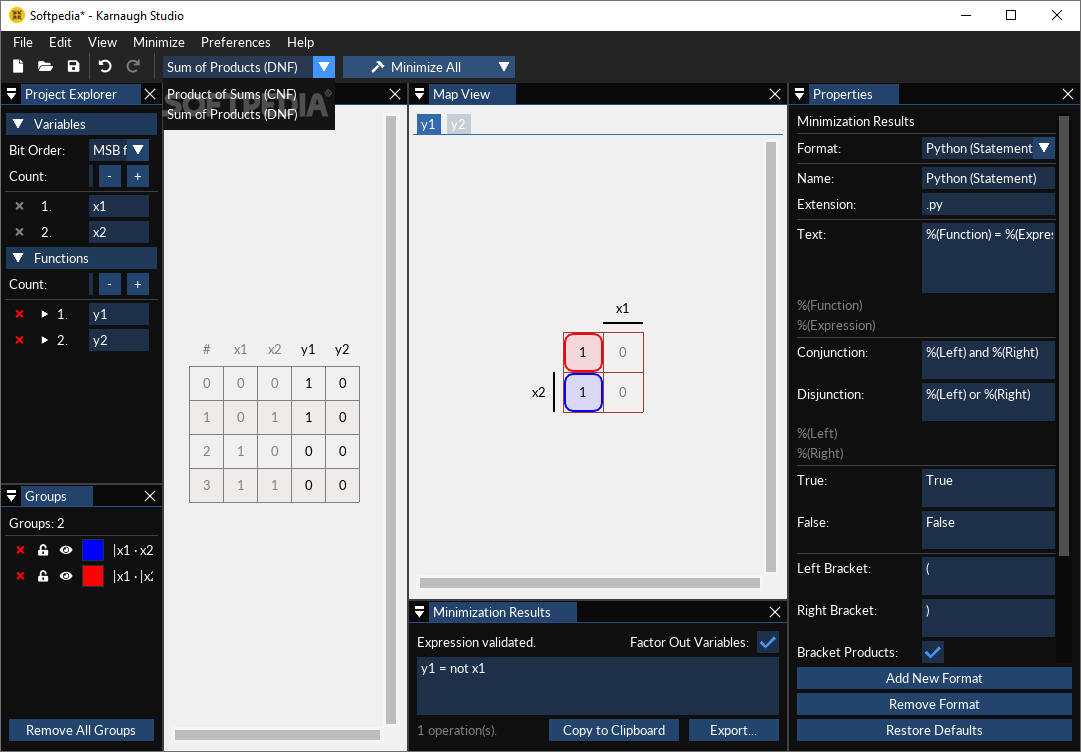Screen dimensions: 1081x752
Task: Open the Map View panel menu icon
Action: point(419,94)
